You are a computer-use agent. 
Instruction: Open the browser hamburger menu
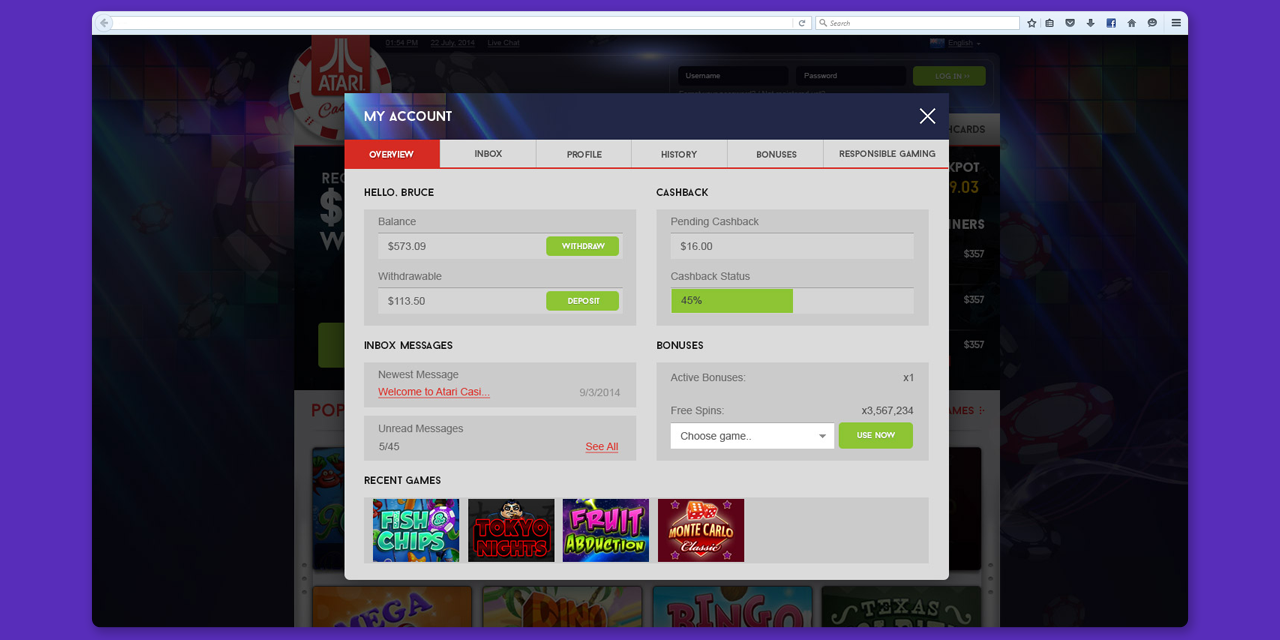pos(1176,23)
